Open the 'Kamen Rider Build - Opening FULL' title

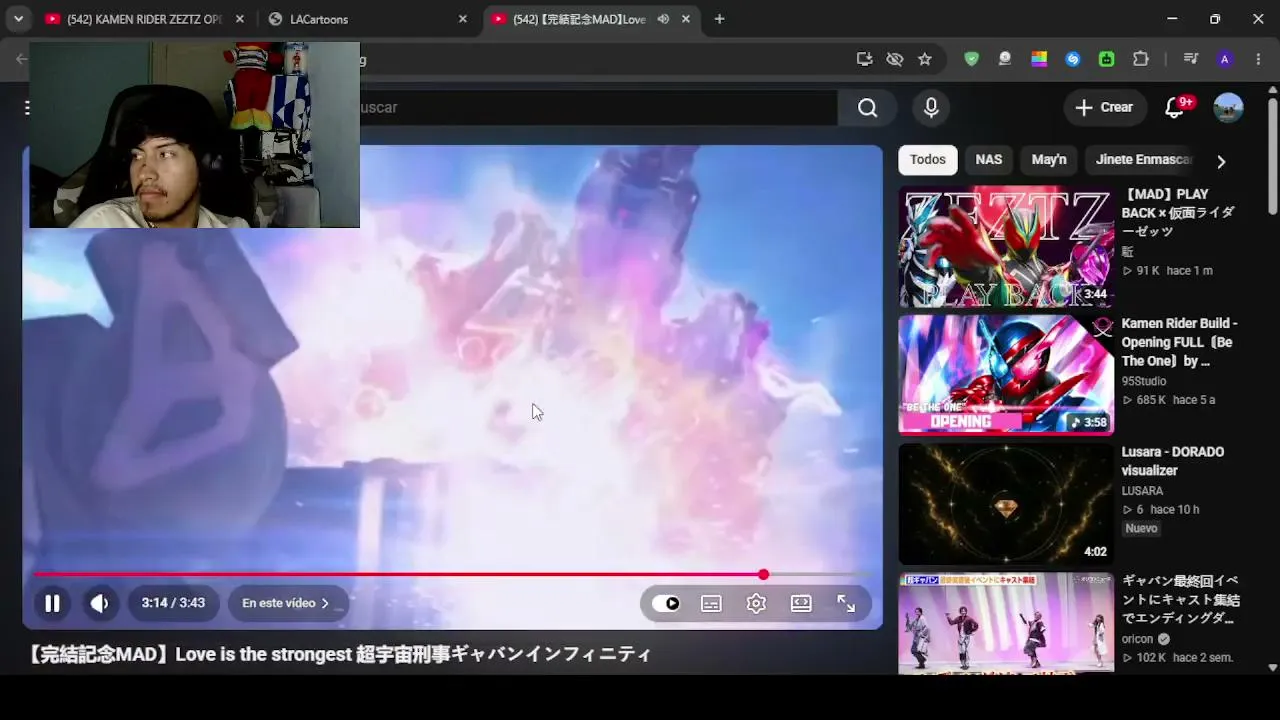(x=1180, y=342)
